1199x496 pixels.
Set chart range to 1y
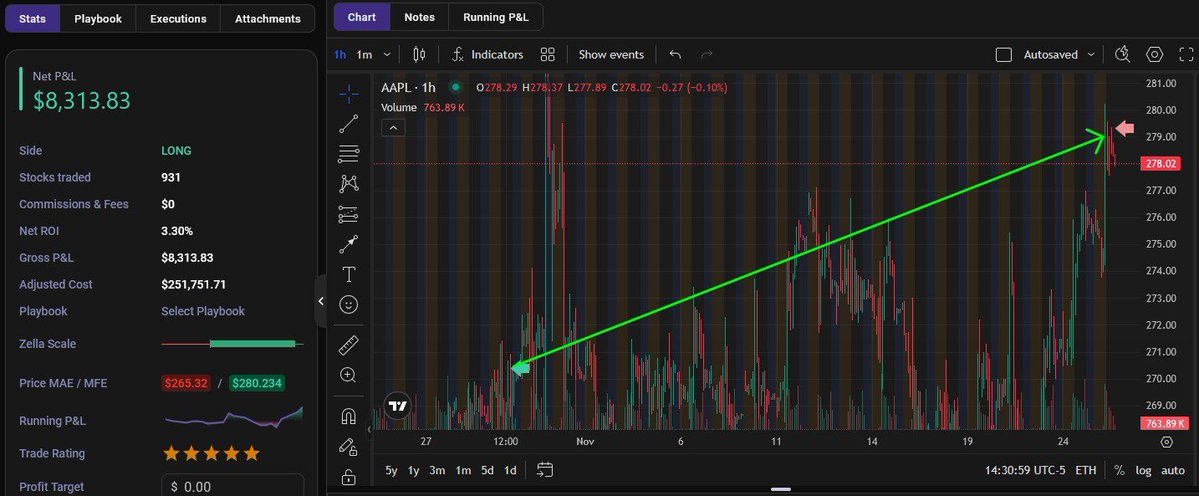414,471
